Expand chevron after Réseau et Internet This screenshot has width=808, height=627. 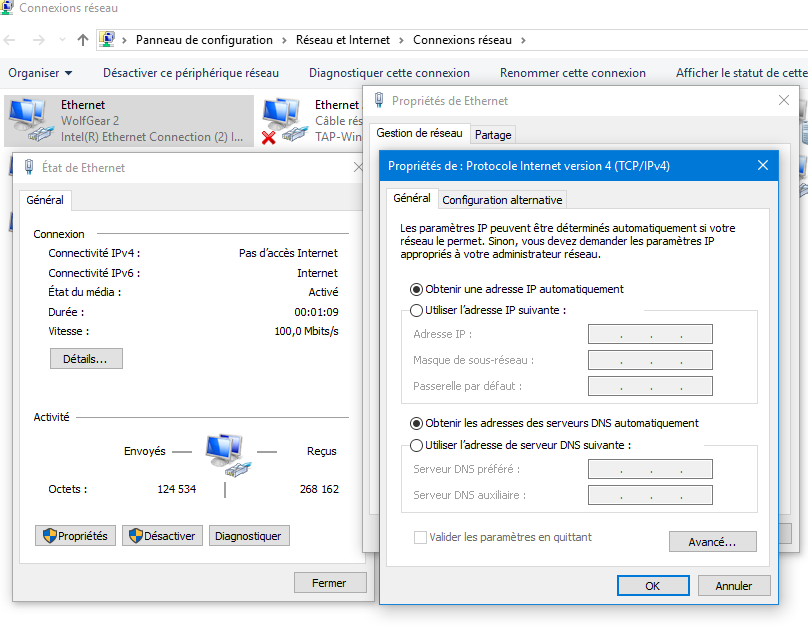click(x=401, y=40)
